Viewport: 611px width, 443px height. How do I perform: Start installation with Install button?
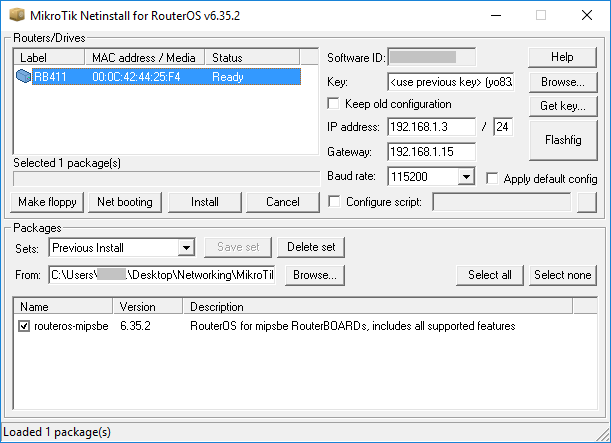205,202
